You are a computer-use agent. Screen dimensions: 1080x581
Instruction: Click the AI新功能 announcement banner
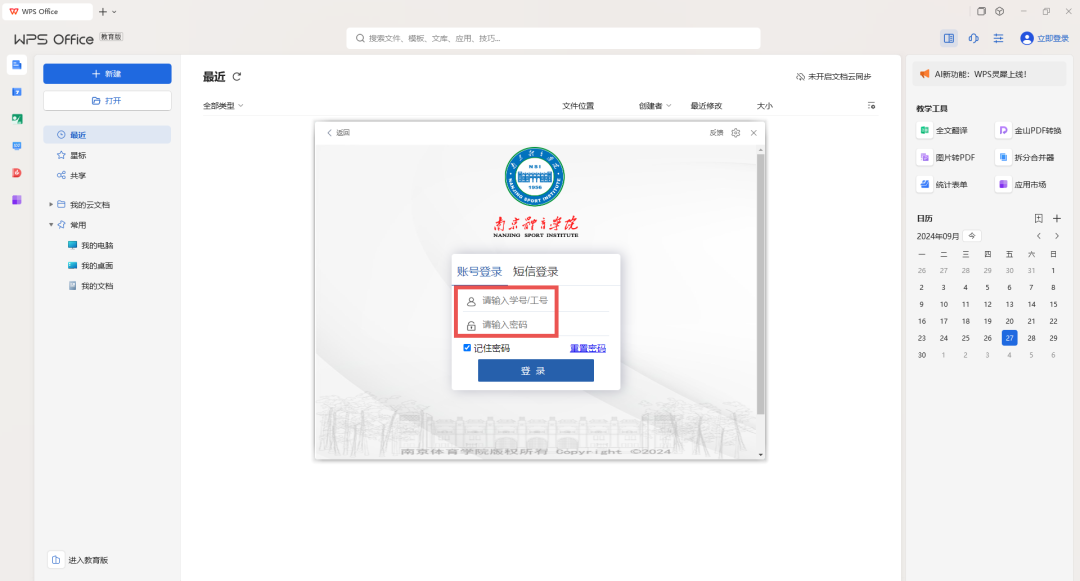[989, 74]
